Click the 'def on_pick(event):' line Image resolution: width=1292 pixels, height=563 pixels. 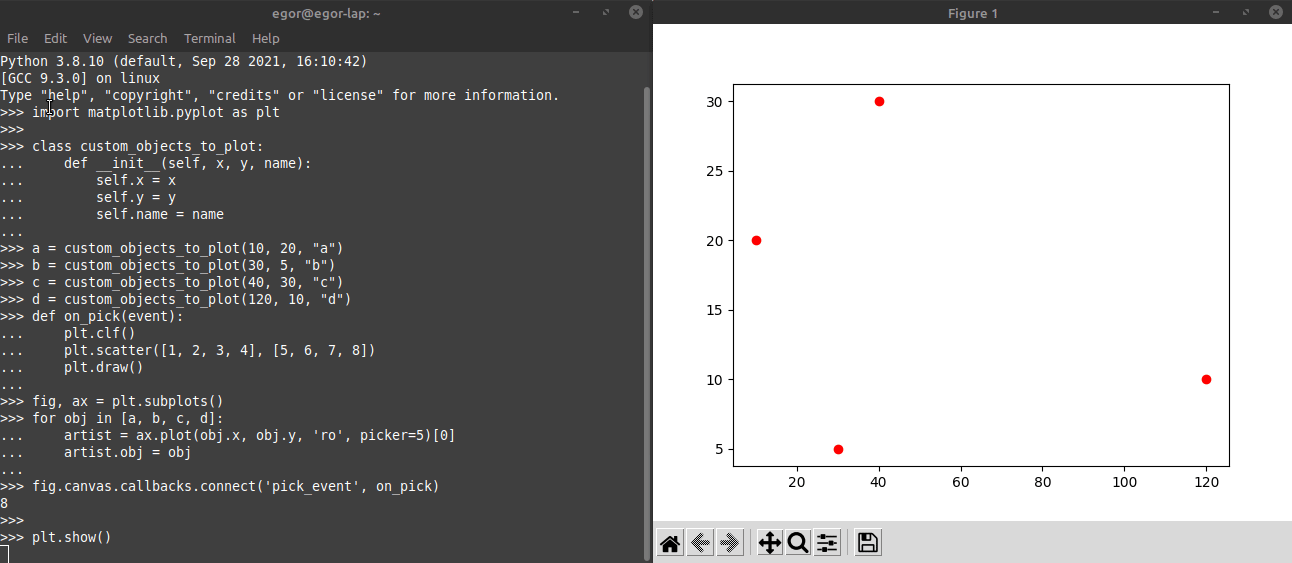tap(92, 316)
